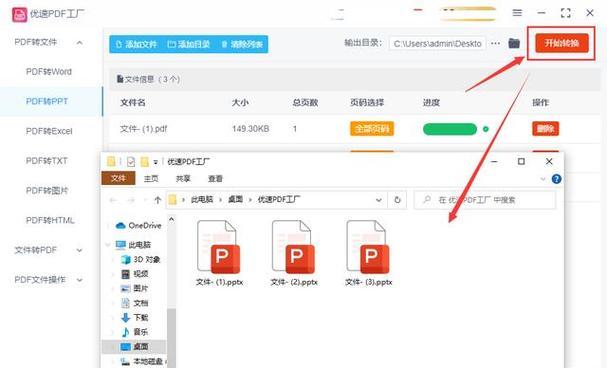This screenshot has width=607, height=368.
Task: Expand the 文件转PDF sidebar section
Action: pyautogui.click(x=80, y=250)
